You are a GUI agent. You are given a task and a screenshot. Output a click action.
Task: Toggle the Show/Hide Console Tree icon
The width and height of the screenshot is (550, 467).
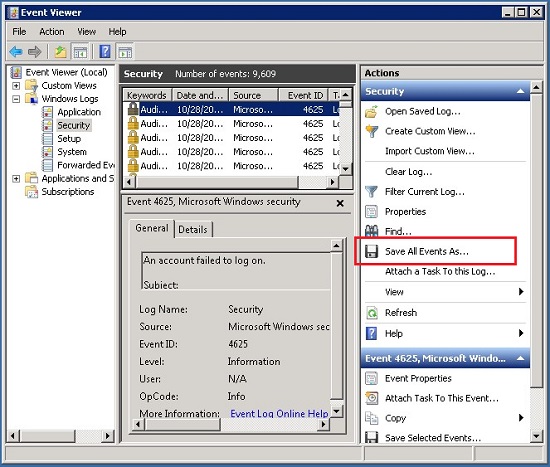pyautogui.click(x=80, y=52)
